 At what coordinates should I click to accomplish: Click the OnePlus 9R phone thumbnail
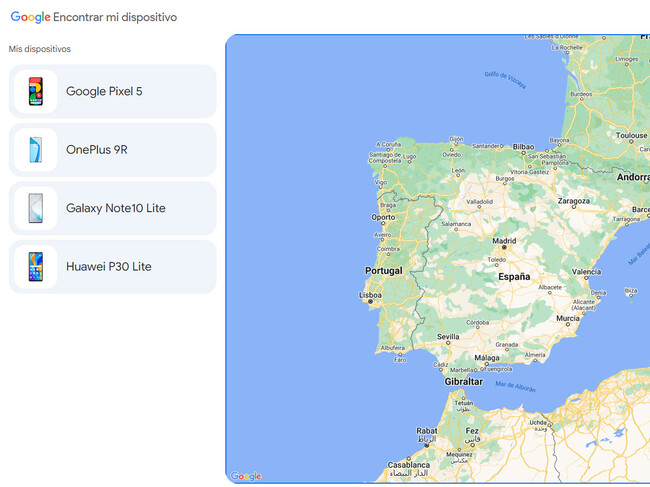pyautogui.click(x=36, y=150)
